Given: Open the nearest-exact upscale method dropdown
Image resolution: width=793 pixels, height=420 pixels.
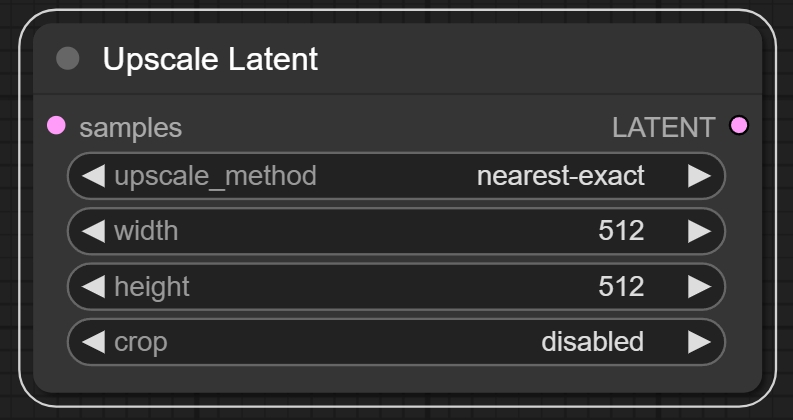Looking at the screenshot, I should [x=560, y=176].
